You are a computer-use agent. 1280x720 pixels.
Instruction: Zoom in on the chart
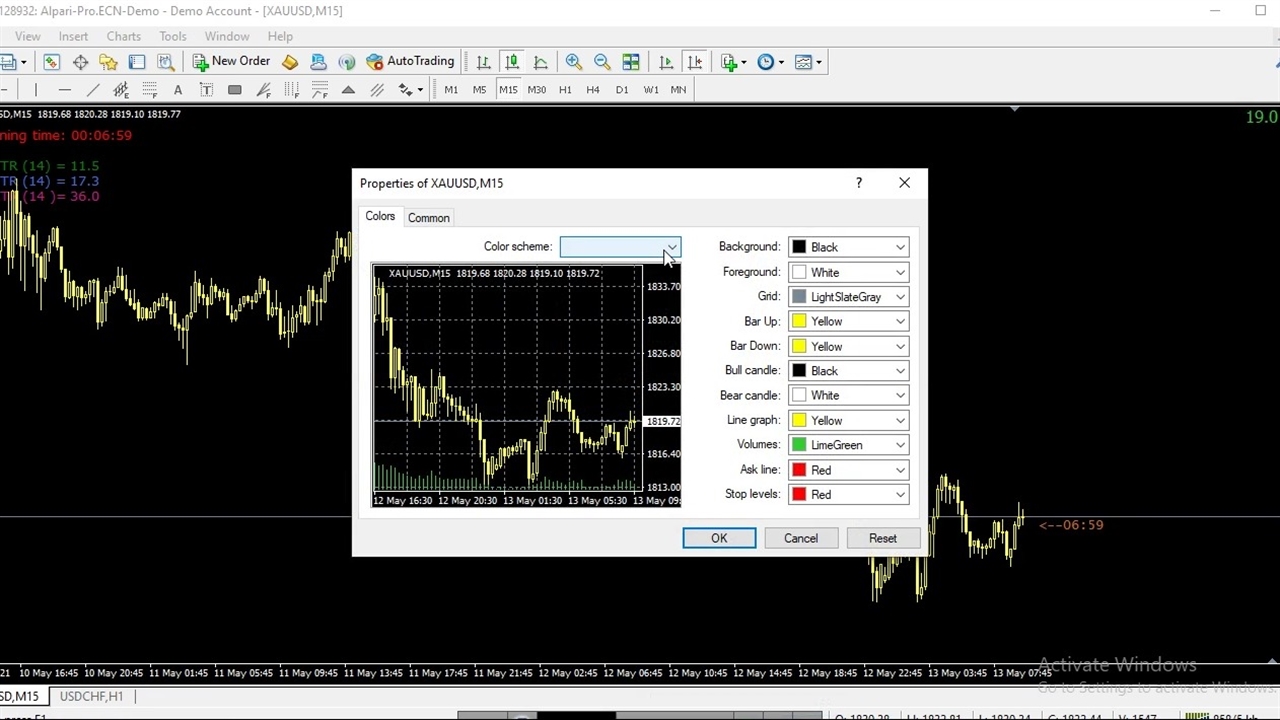click(574, 62)
